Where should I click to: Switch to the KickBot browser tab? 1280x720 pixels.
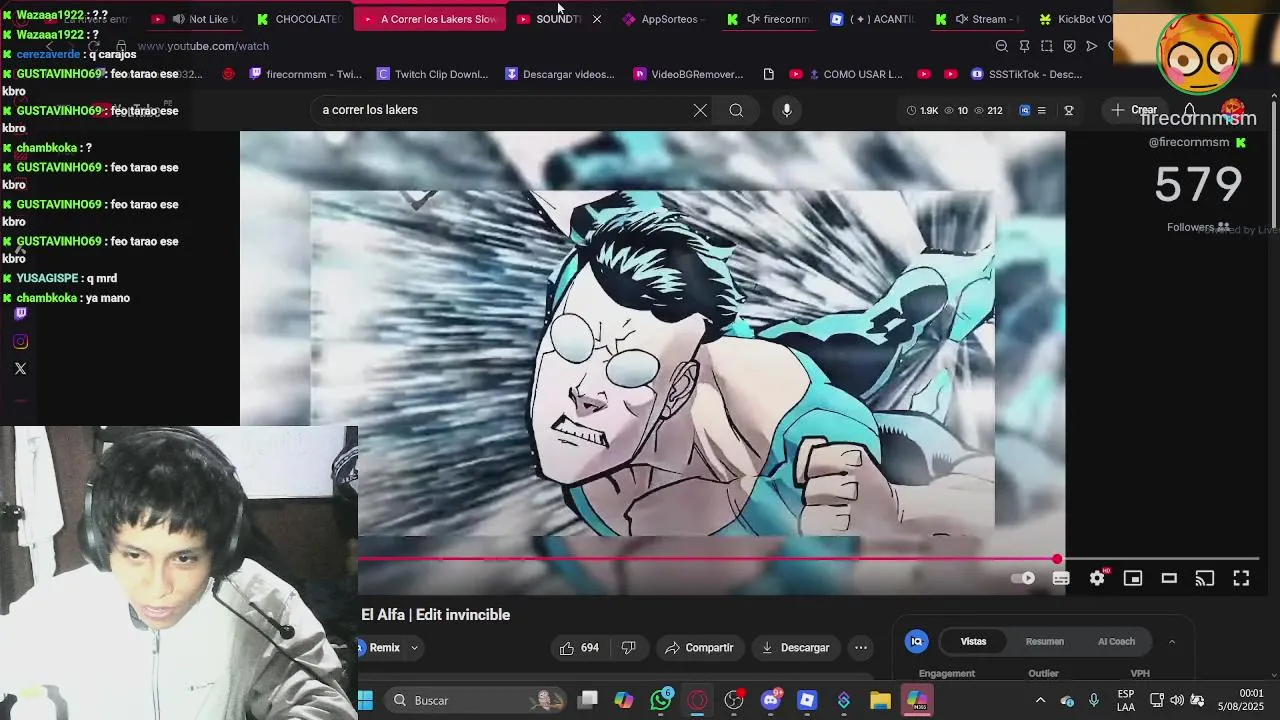click(x=1075, y=19)
